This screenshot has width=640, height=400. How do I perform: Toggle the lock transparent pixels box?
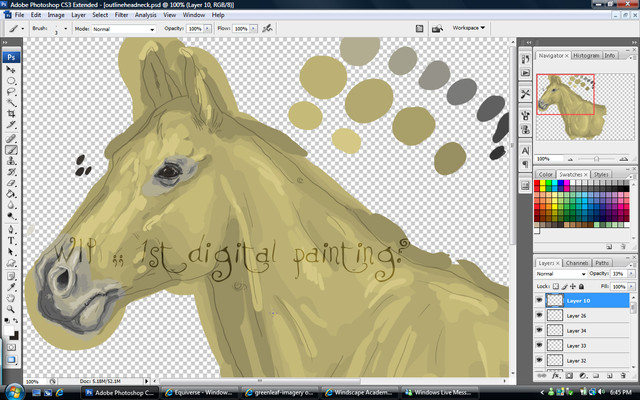click(x=556, y=285)
